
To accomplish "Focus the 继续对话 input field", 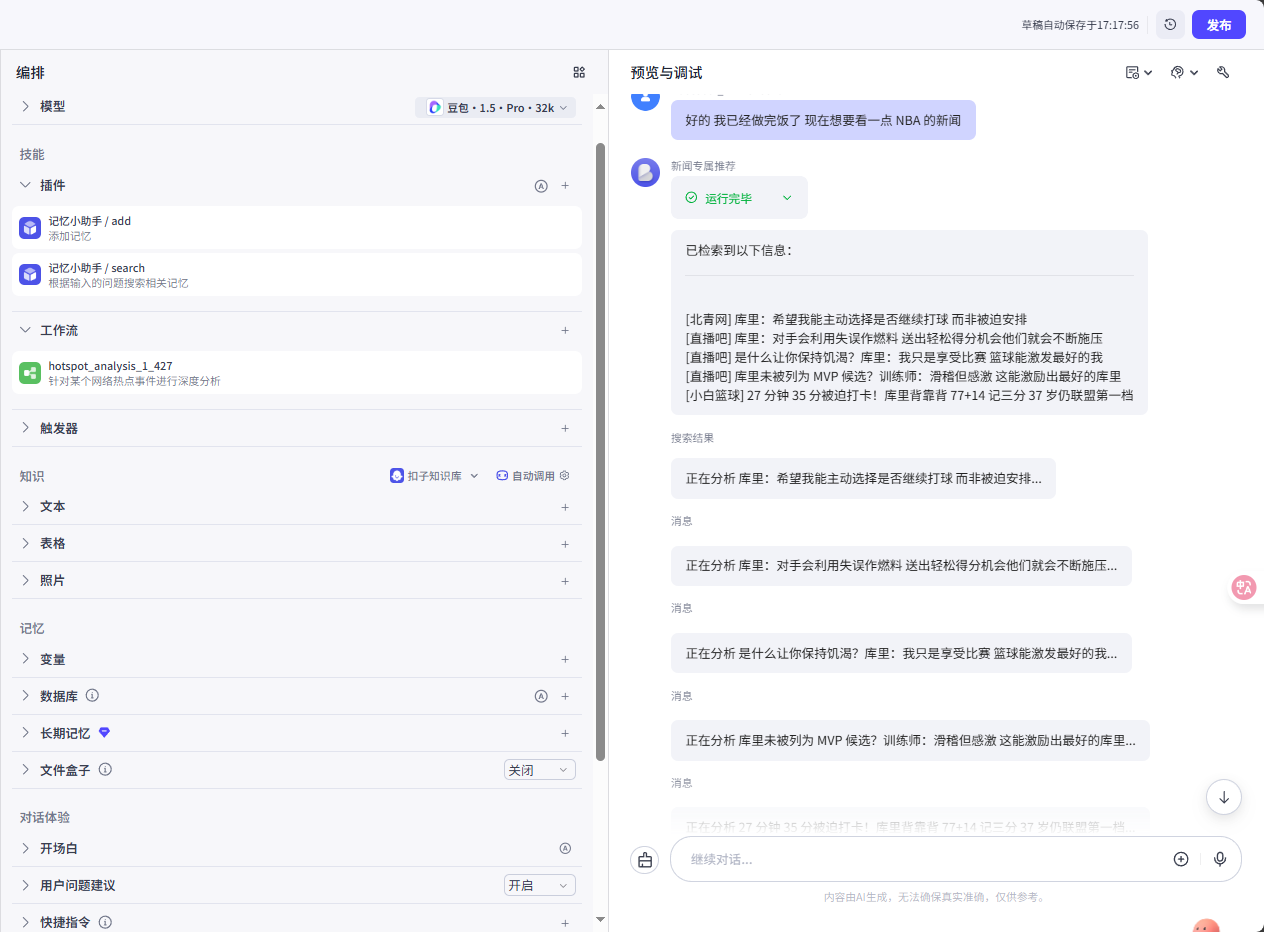I will pos(920,859).
